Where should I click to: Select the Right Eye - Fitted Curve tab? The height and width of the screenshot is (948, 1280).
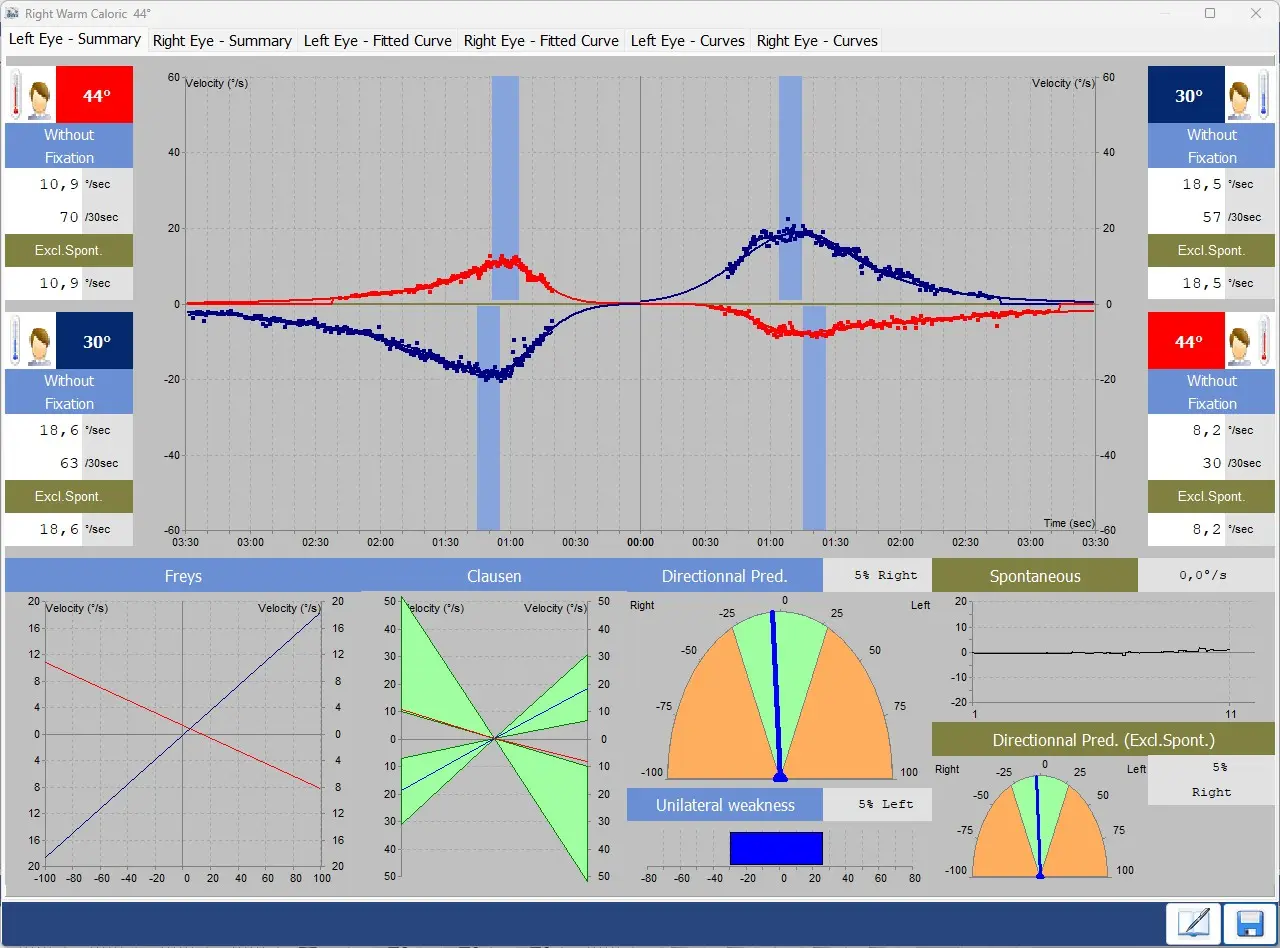click(541, 41)
